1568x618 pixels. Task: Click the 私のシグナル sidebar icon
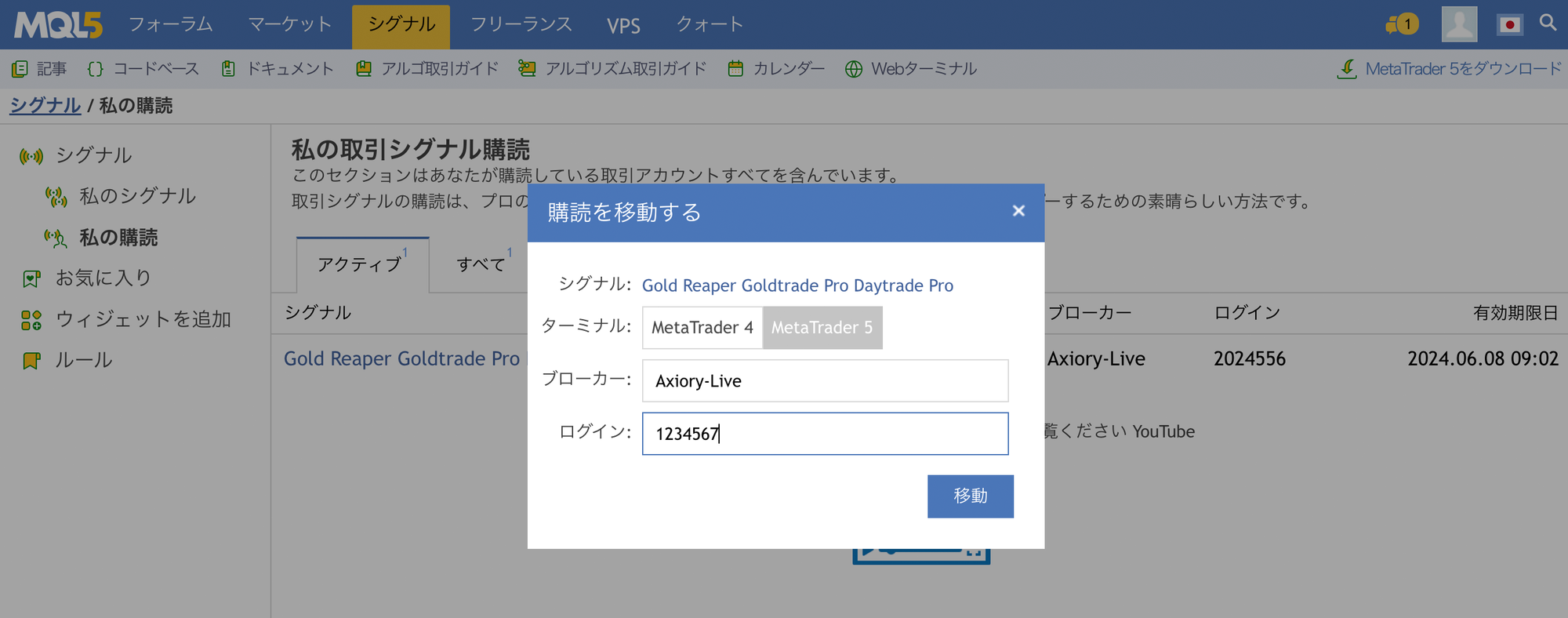pos(56,197)
